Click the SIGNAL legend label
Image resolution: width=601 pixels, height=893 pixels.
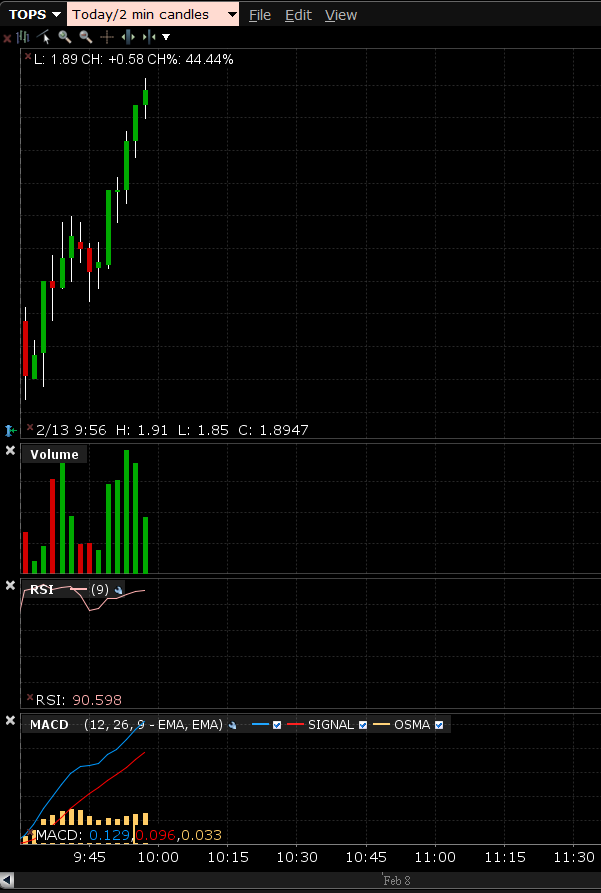point(330,725)
